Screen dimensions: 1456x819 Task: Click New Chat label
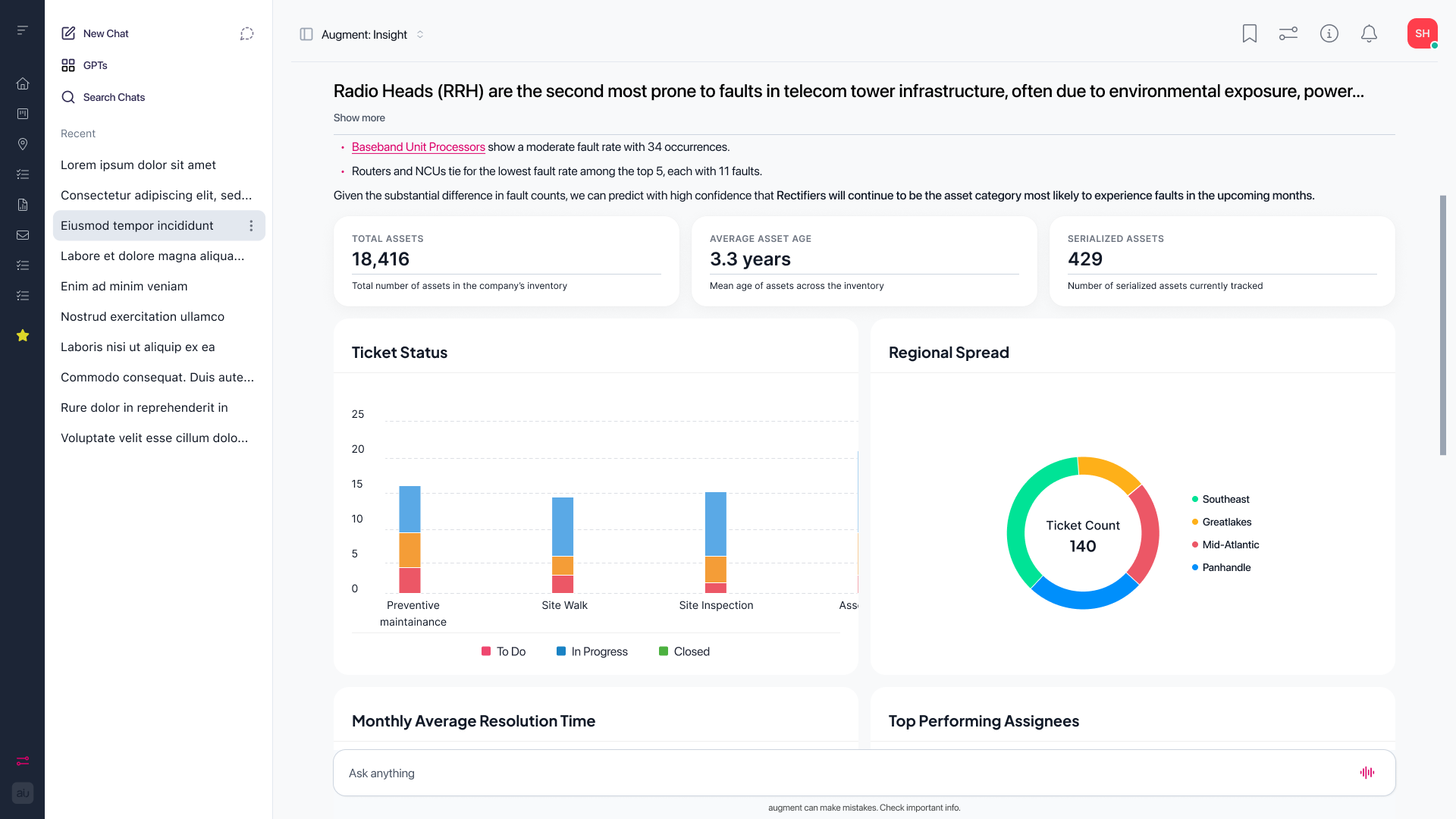pyautogui.click(x=106, y=33)
